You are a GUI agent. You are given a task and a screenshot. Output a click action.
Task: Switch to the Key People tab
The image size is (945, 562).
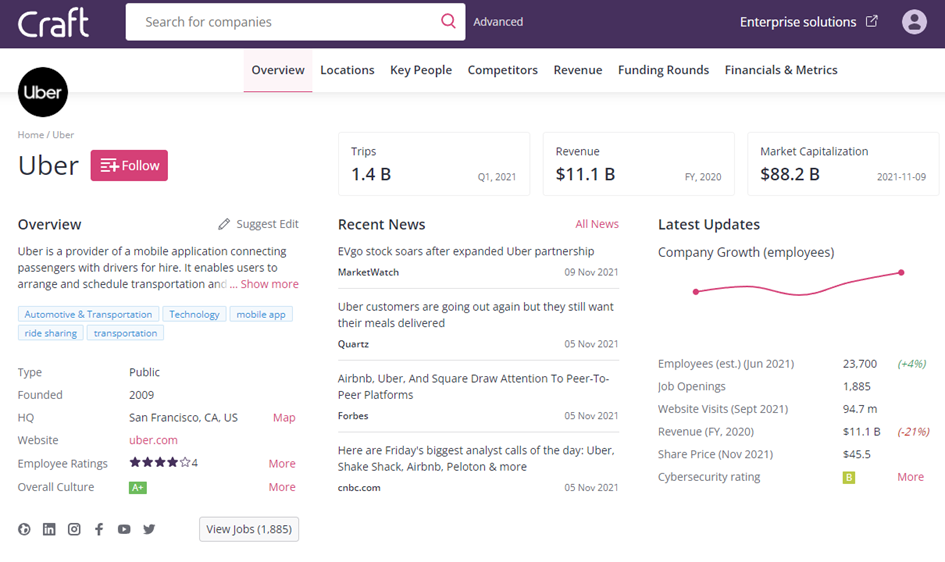[x=421, y=70]
